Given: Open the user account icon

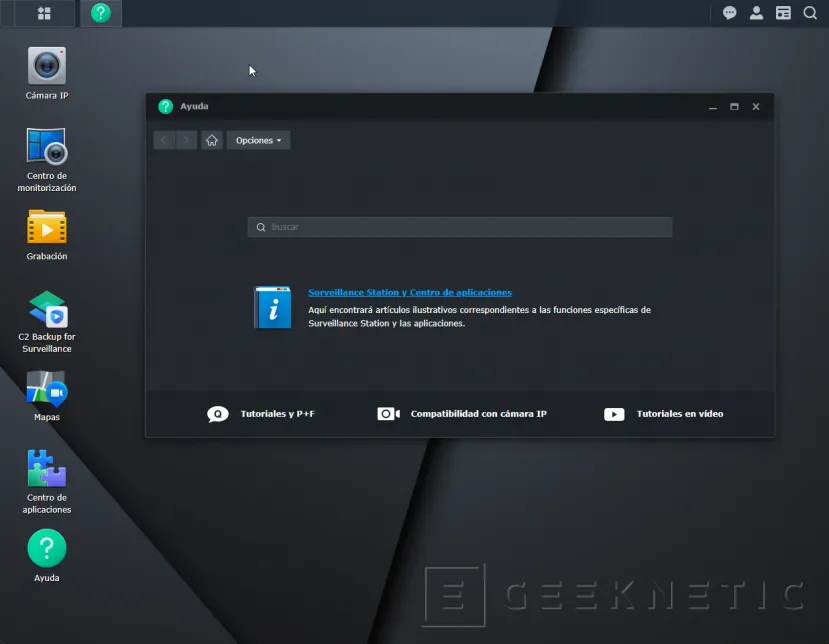Looking at the screenshot, I should click(757, 13).
